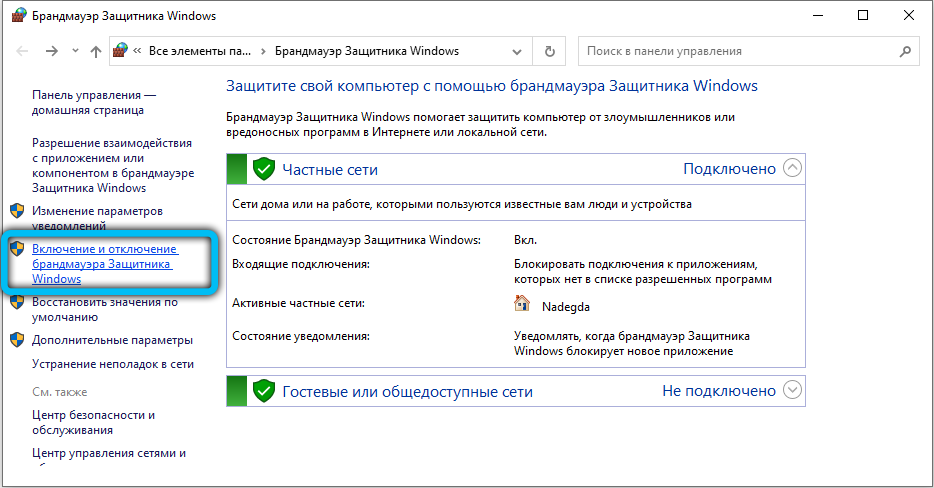934x488 pixels.
Task: Open "Включение и отключение брандмауэра Защитника Windows"
Action: tap(104, 264)
